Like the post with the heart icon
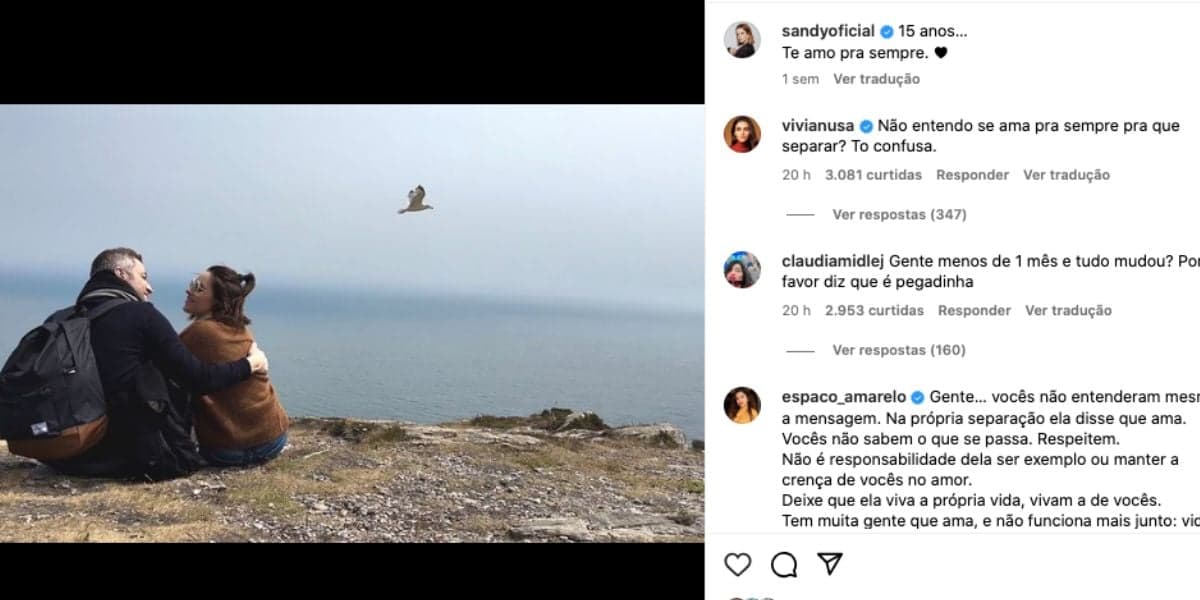Screen dimensions: 1200x600 737,565
